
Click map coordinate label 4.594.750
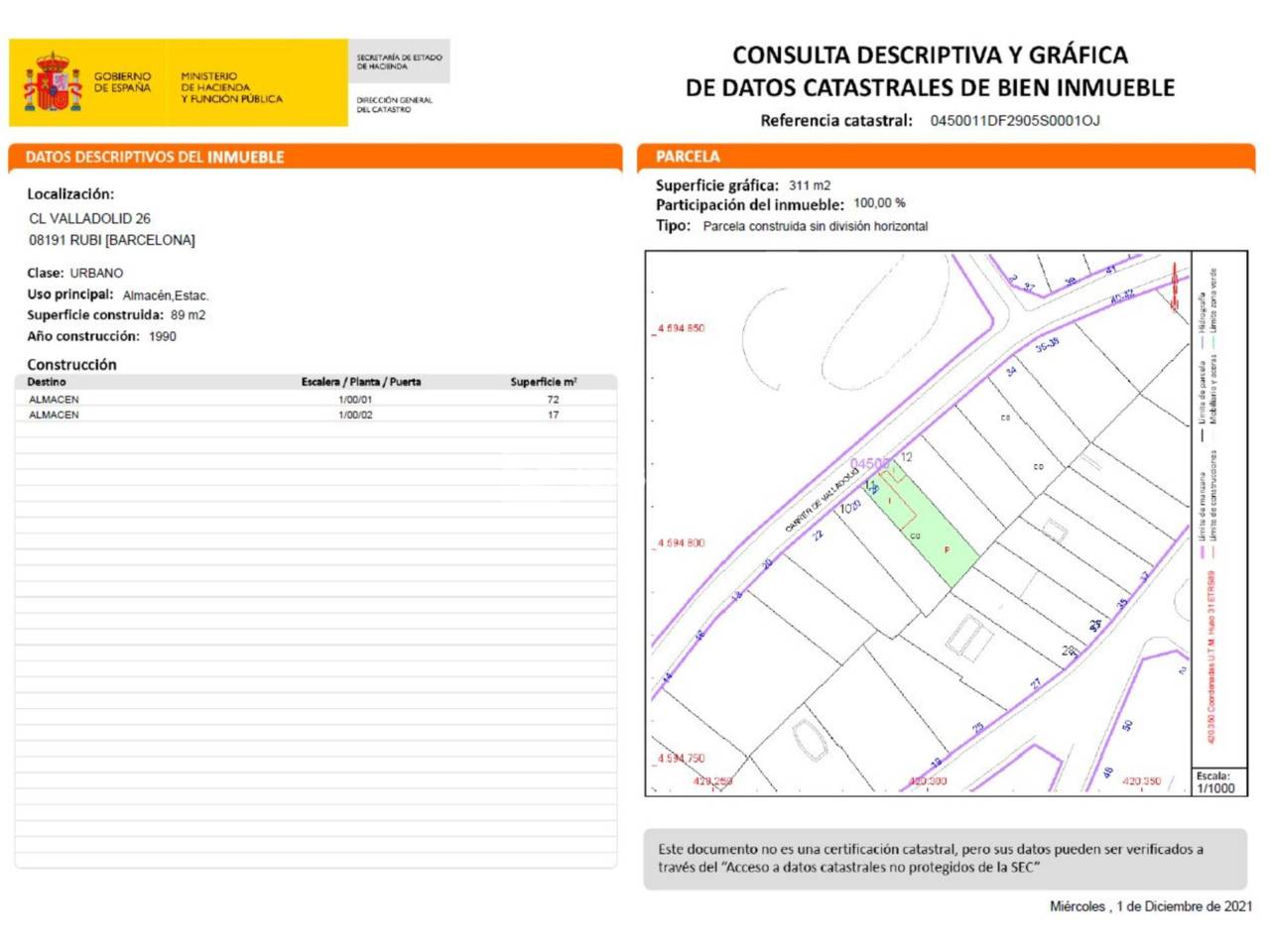pos(681,759)
